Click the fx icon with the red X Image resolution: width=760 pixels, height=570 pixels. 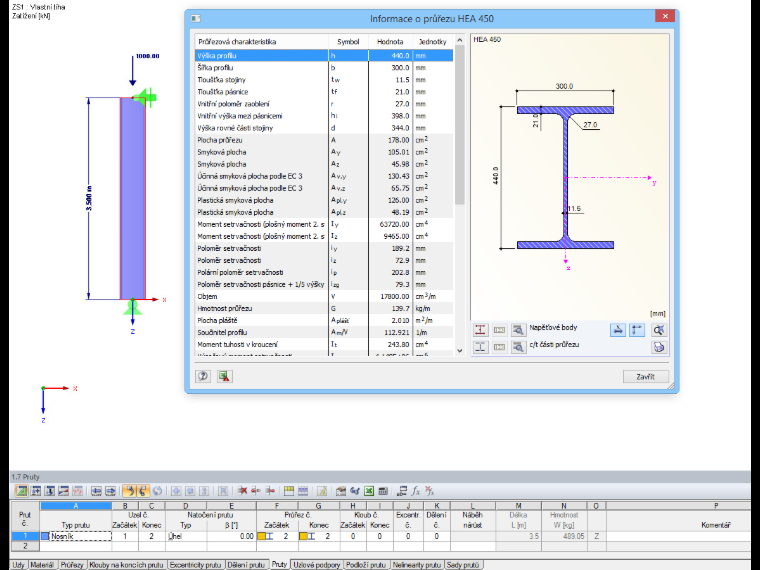tap(429, 491)
